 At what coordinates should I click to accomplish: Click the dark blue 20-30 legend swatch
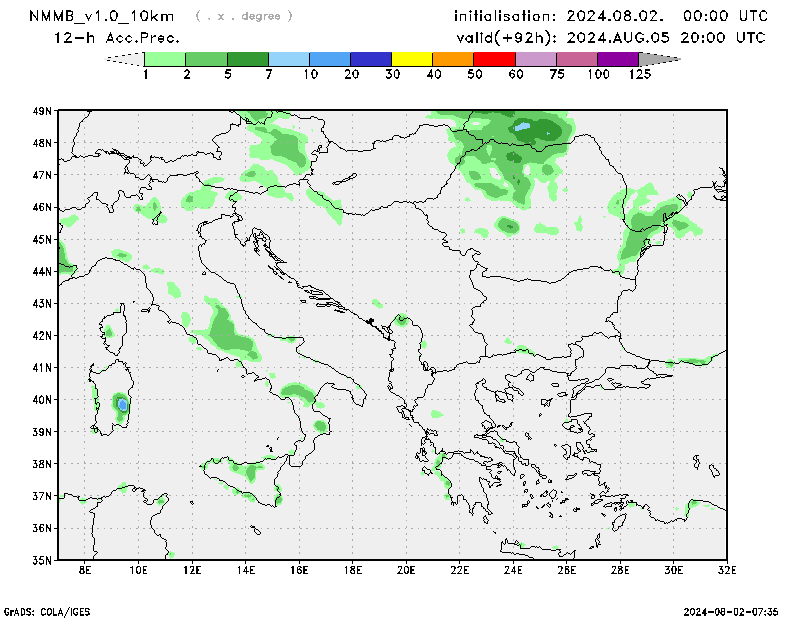[371, 59]
